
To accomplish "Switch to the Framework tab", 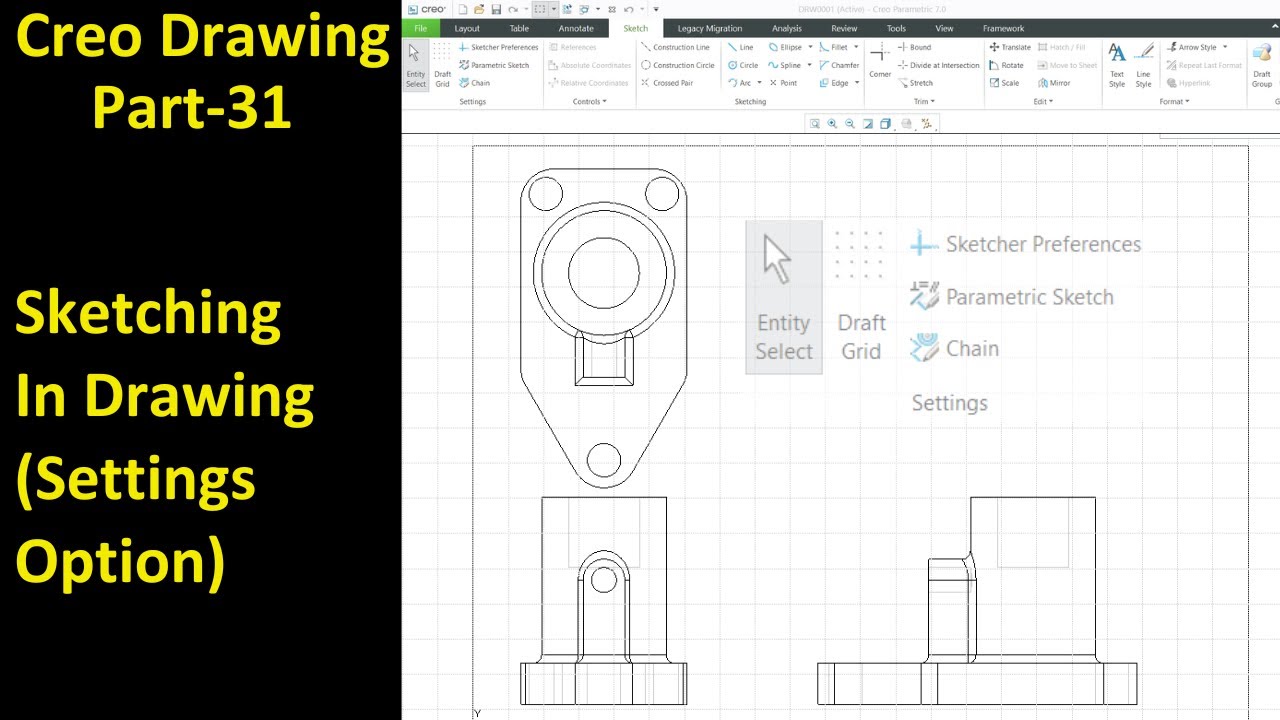I will [1003, 28].
